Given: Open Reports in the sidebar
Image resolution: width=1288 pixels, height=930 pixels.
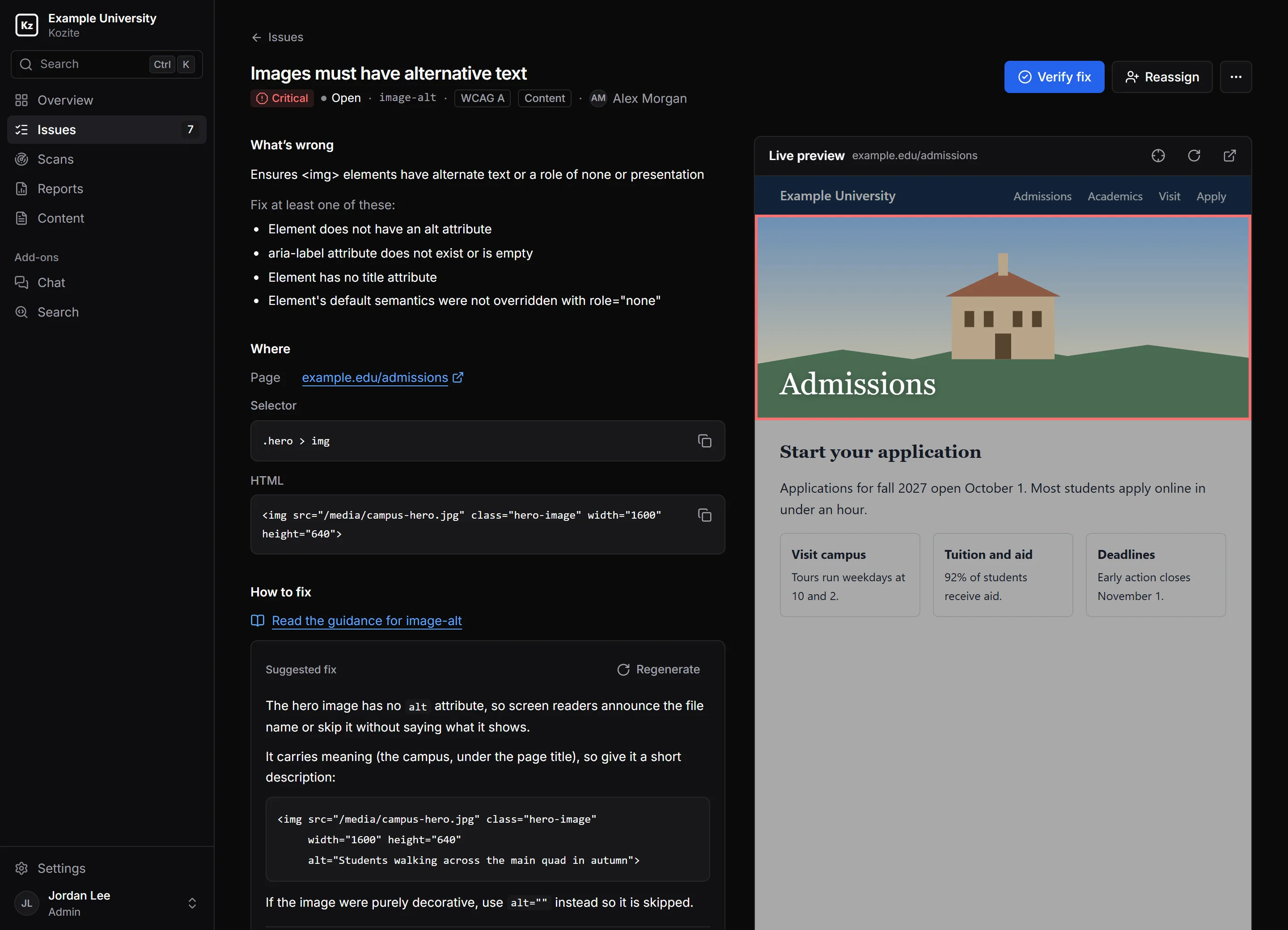Looking at the screenshot, I should point(107,189).
